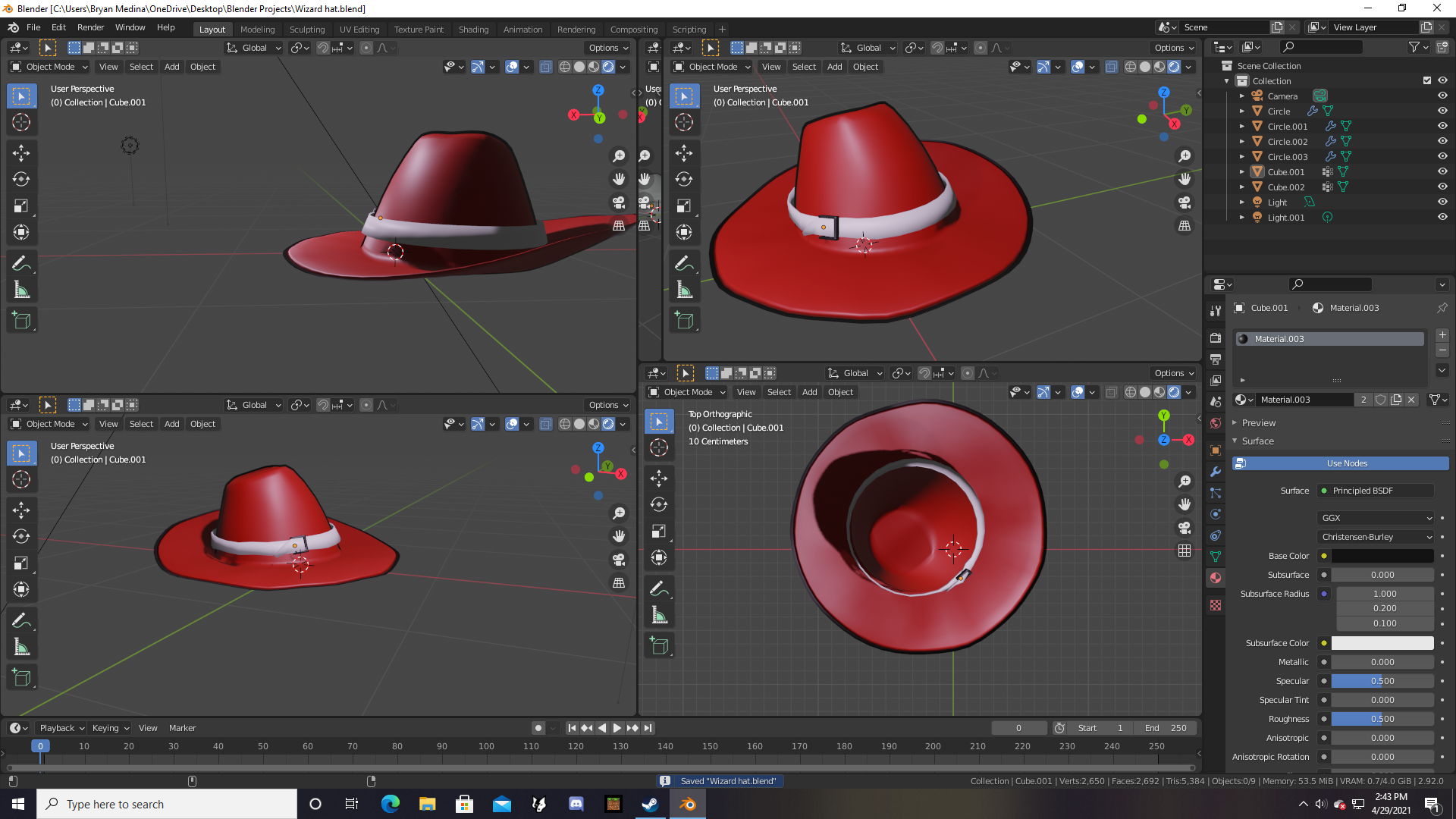Select the Scale tool in top-left viewport

21,206
